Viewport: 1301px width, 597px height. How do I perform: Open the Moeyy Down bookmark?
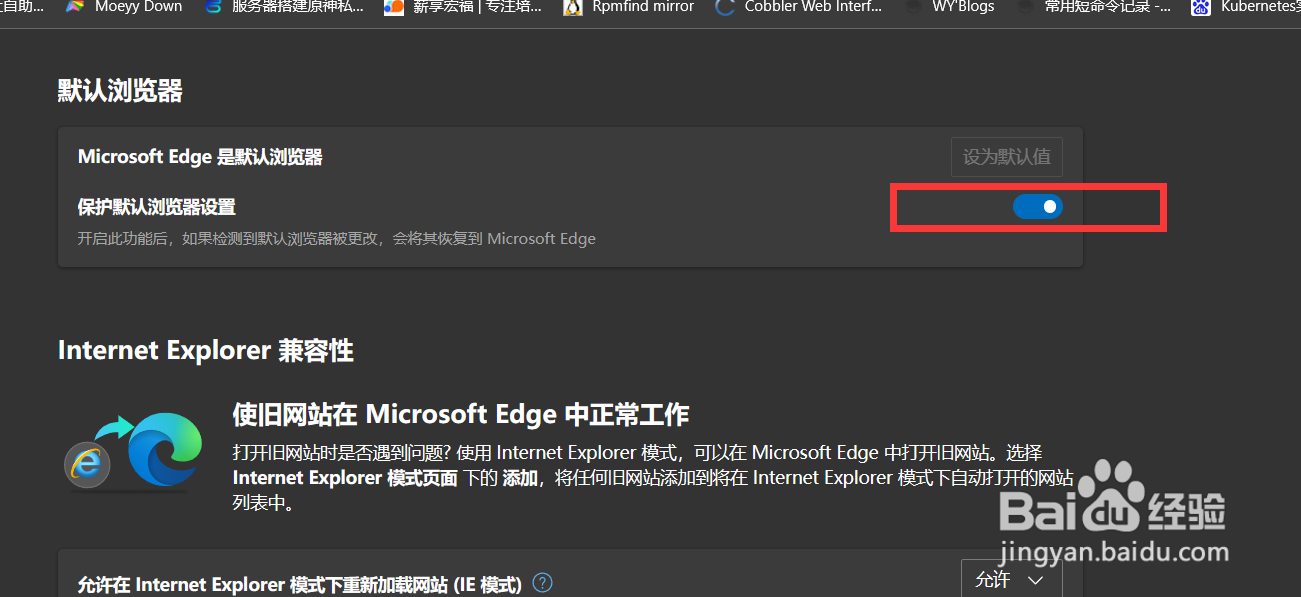[x=124, y=7]
